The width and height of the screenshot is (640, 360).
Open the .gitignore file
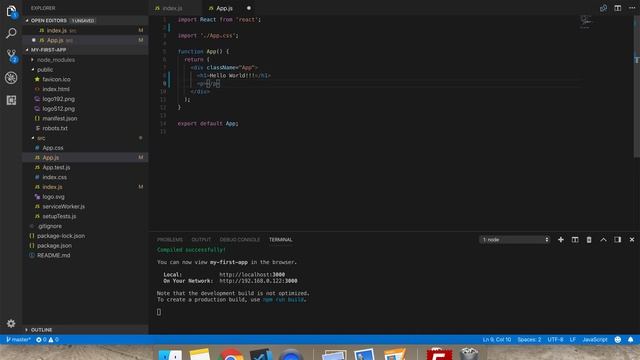point(85,227)
